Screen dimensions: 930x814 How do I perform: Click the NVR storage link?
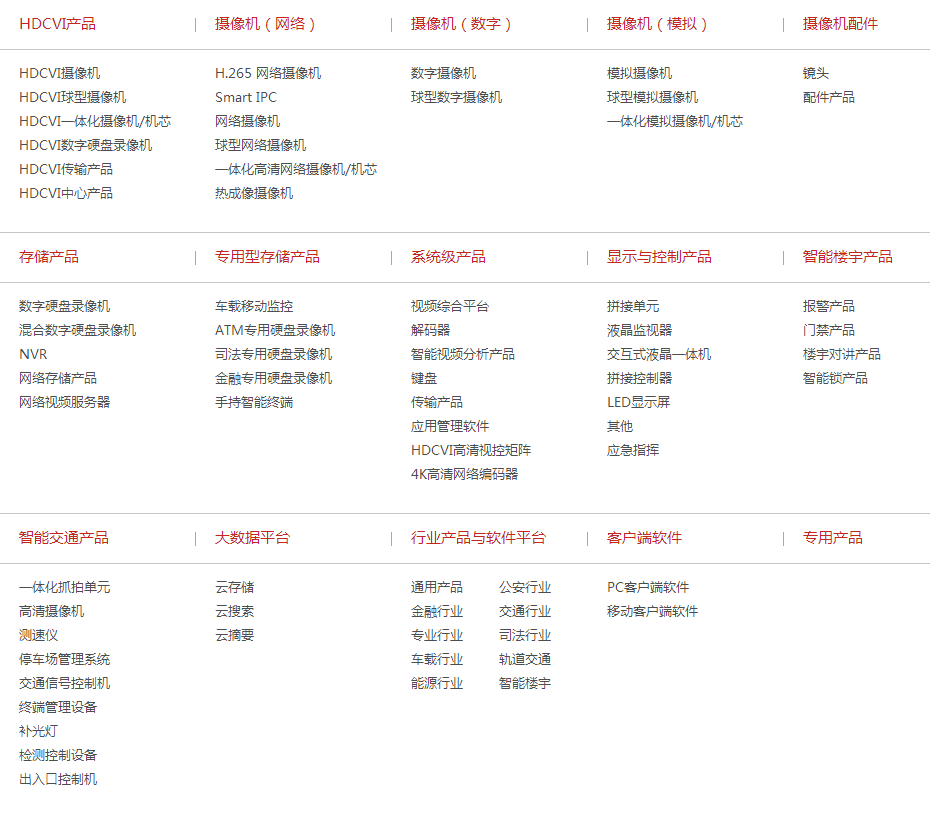pos(33,354)
